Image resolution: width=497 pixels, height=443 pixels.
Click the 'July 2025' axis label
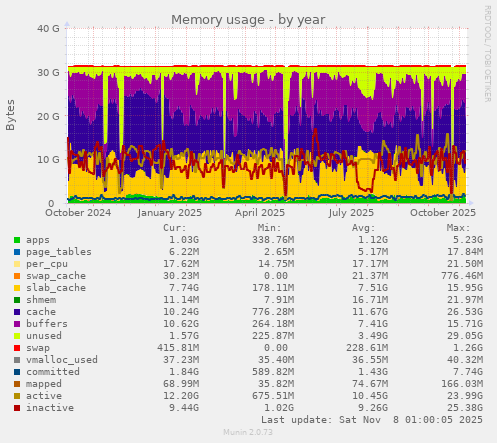(x=351, y=213)
